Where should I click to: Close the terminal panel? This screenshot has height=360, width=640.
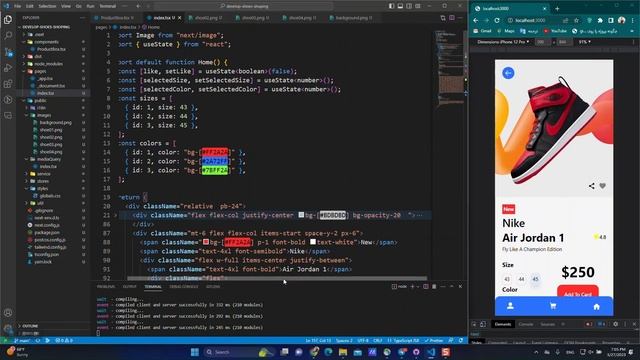(x=460, y=287)
